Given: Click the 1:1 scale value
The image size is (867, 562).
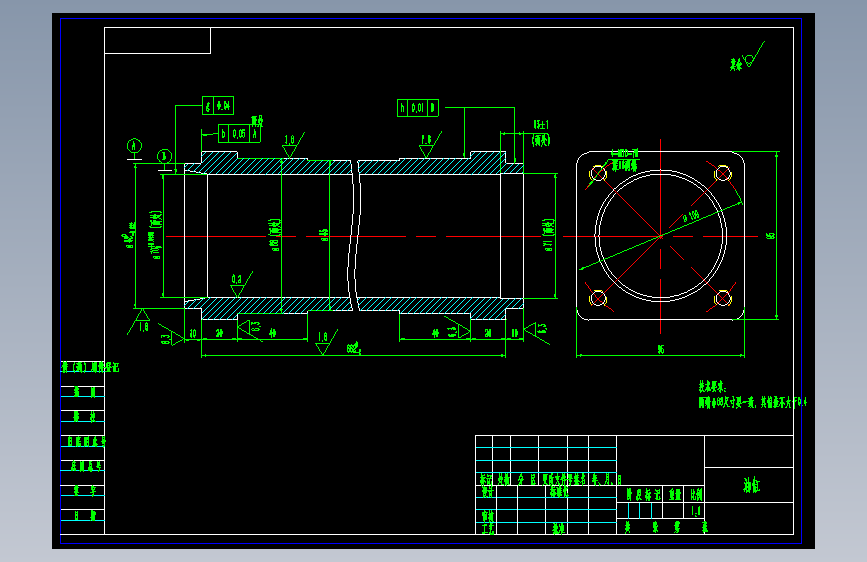Looking at the screenshot, I should 696,511.
